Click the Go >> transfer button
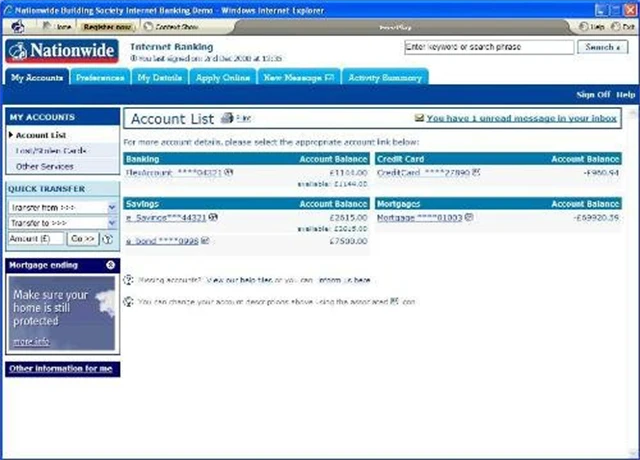 coord(83,238)
